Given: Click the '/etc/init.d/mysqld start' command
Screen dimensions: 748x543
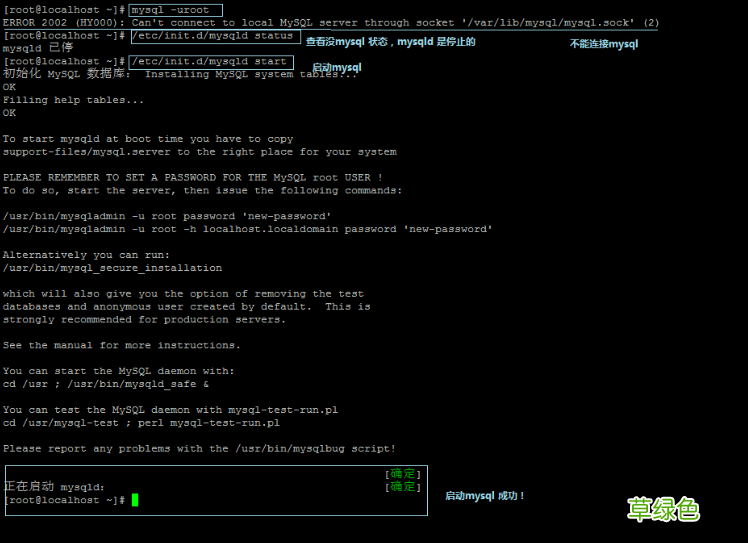Looking at the screenshot, I should coord(209,62).
